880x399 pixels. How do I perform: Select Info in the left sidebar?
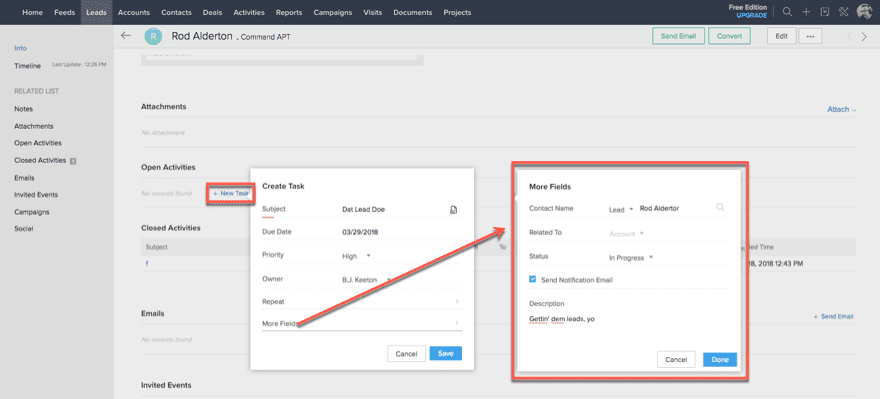pyautogui.click(x=20, y=48)
